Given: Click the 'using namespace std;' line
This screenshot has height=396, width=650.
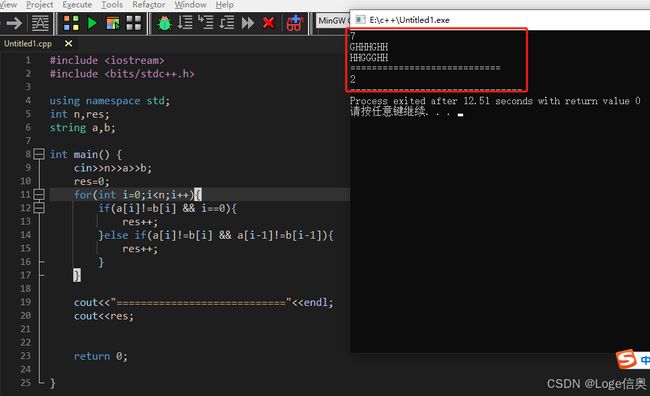Looking at the screenshot, I should click(109, 101).
